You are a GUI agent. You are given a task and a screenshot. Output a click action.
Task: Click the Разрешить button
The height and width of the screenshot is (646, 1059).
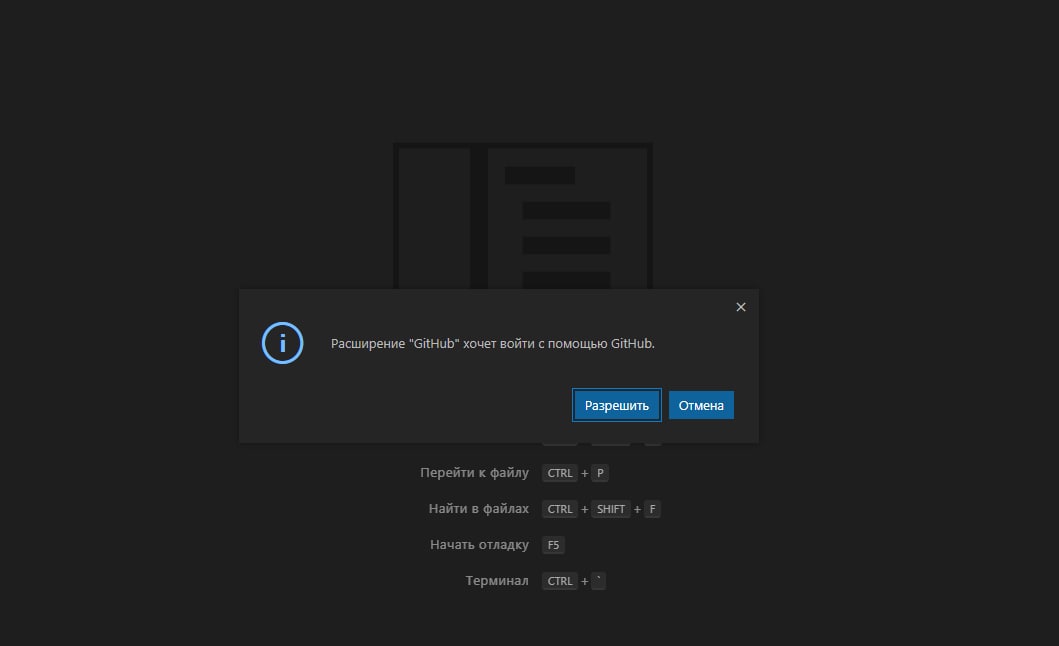pos(616,405)
